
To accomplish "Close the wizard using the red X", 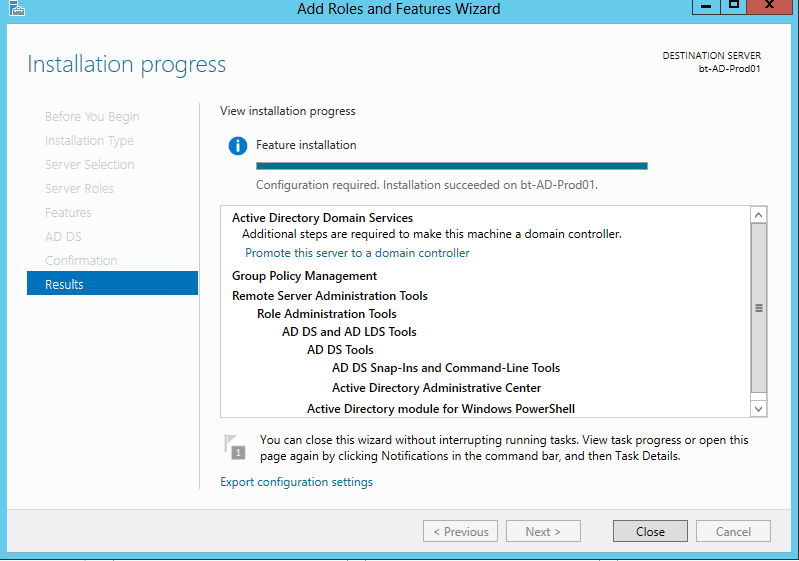I will click(x=769, y=6).
